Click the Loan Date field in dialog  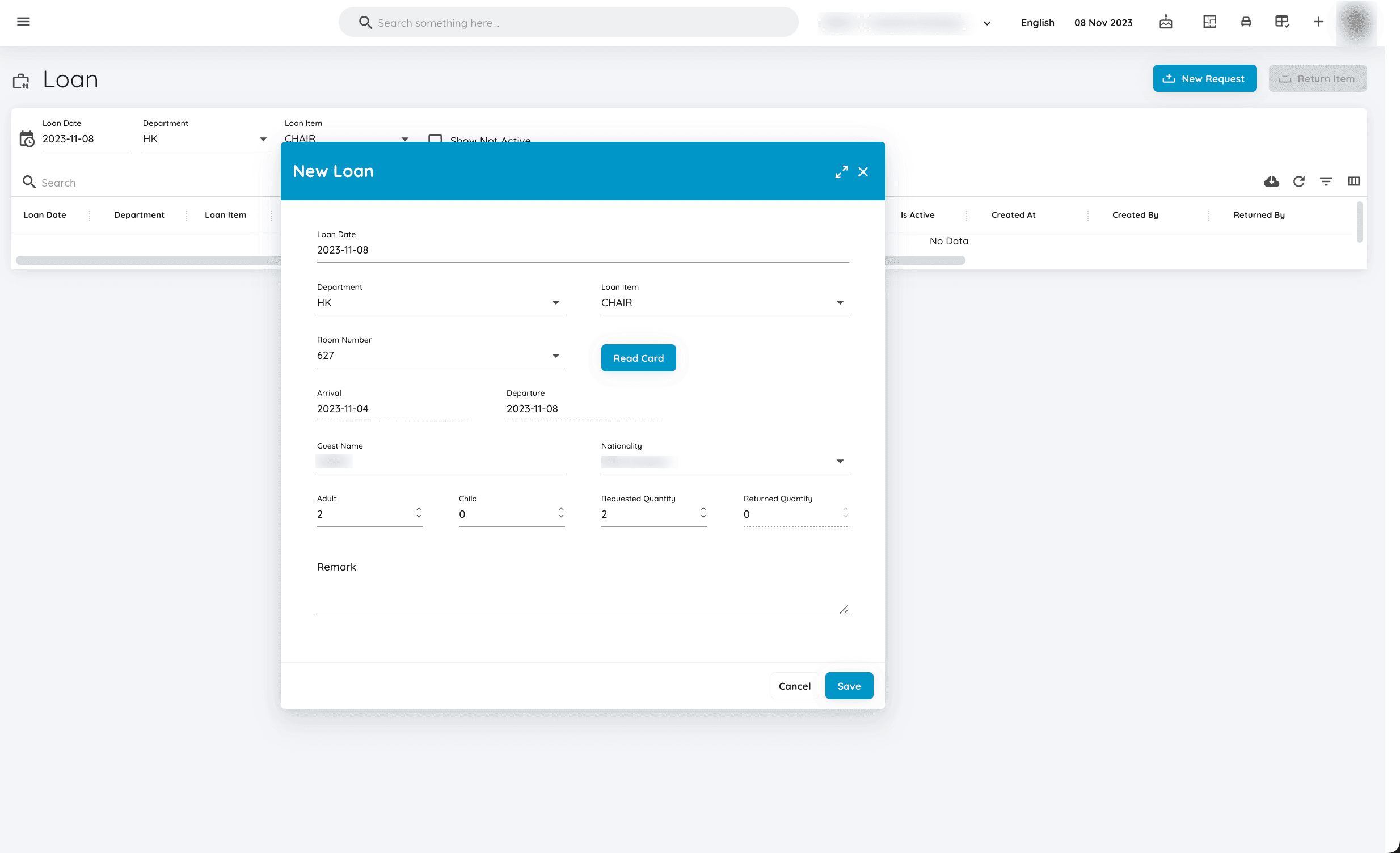coord(583,250)
